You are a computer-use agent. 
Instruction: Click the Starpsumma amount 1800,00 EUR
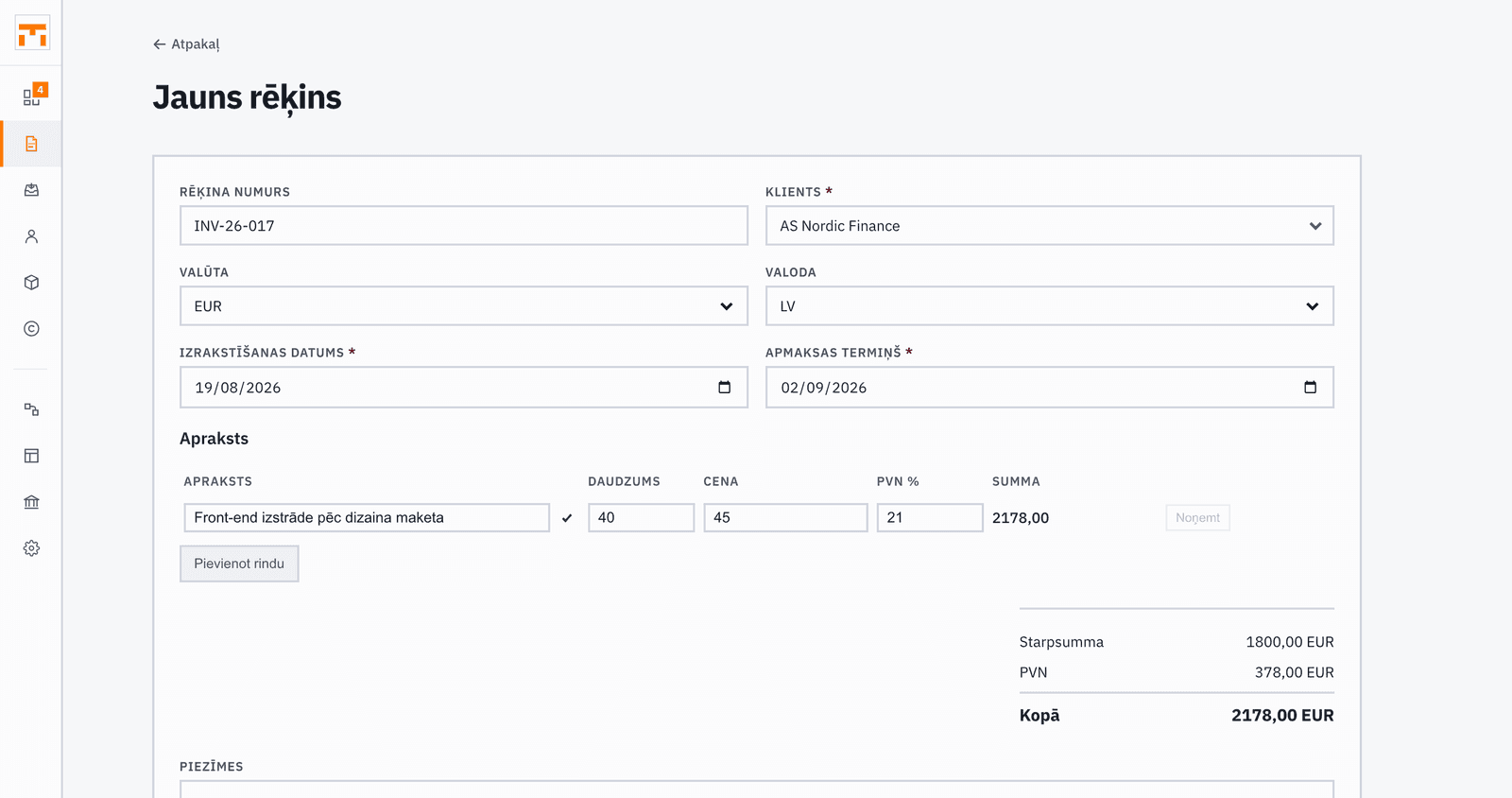[1290, 642]
